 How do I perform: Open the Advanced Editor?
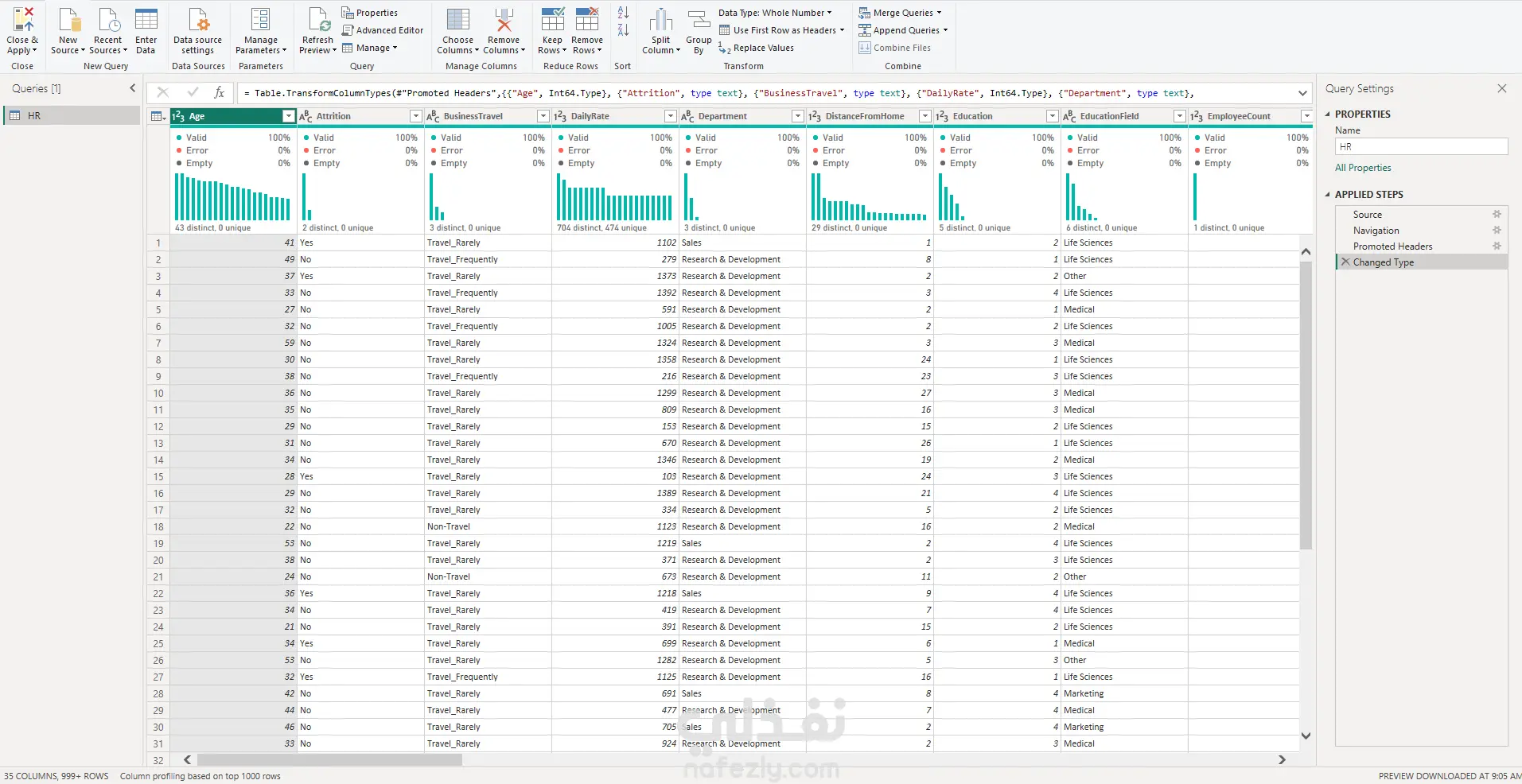point(383,30)
